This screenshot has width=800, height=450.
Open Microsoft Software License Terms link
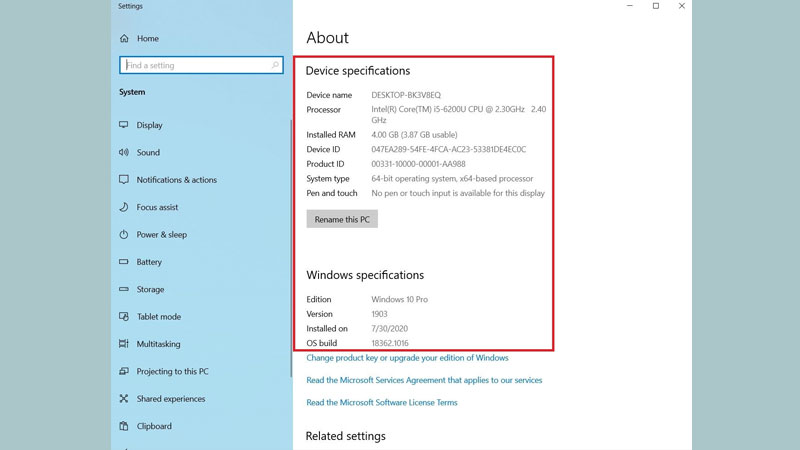381,403
